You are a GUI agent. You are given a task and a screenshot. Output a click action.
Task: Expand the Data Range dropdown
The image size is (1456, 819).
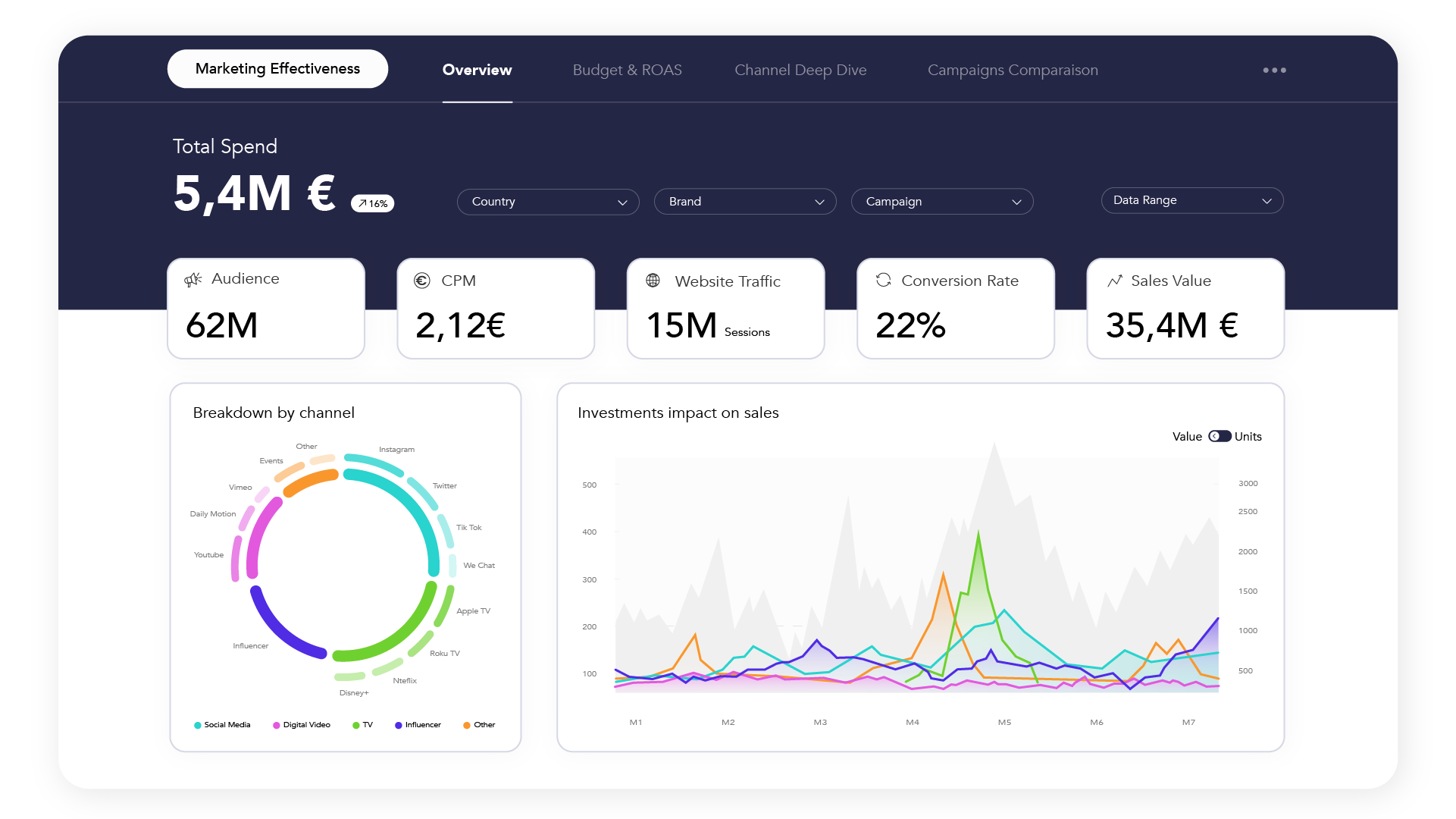[x=1192, y=200]
